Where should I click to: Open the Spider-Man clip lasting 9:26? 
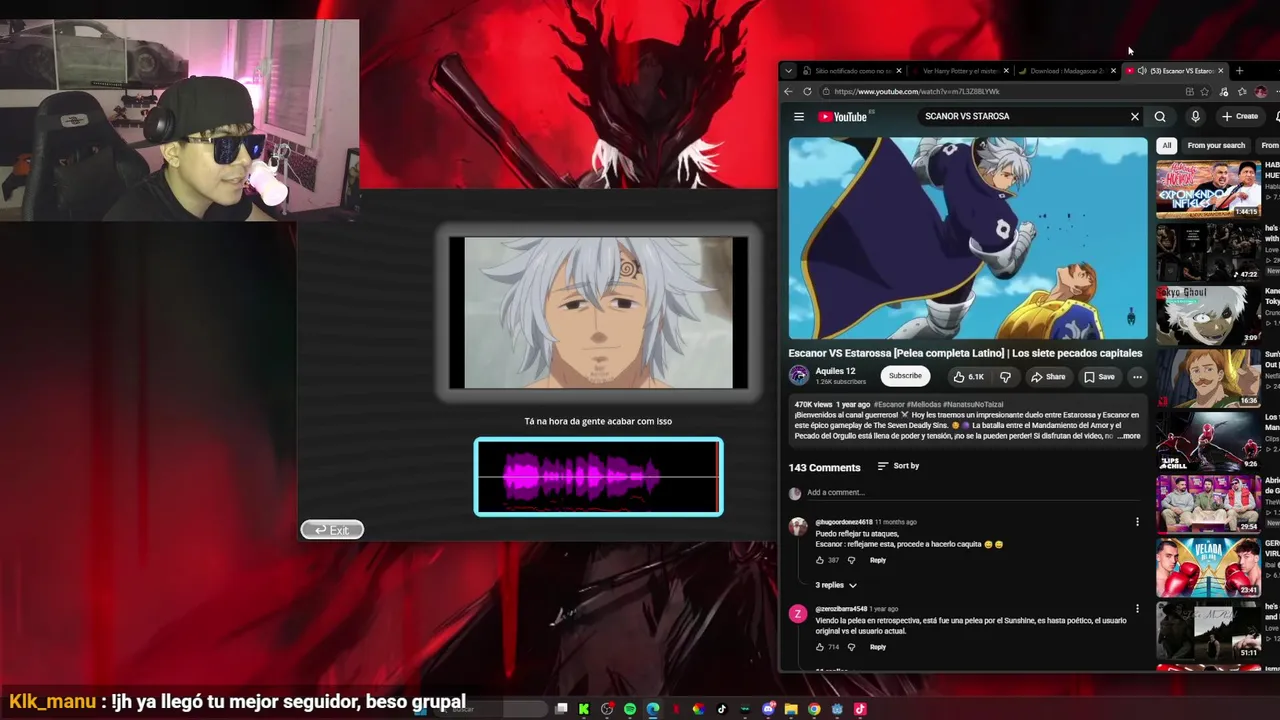coord(1208,441)
